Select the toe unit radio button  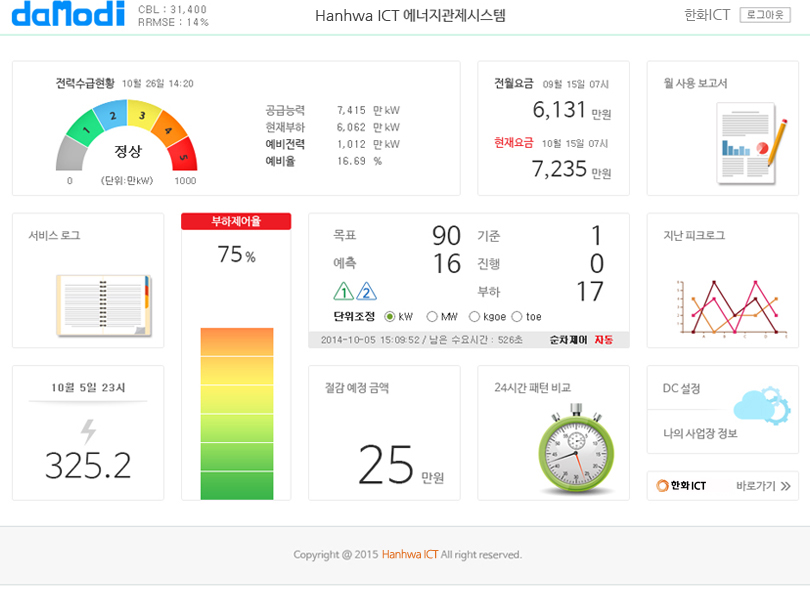pos(517,317)
